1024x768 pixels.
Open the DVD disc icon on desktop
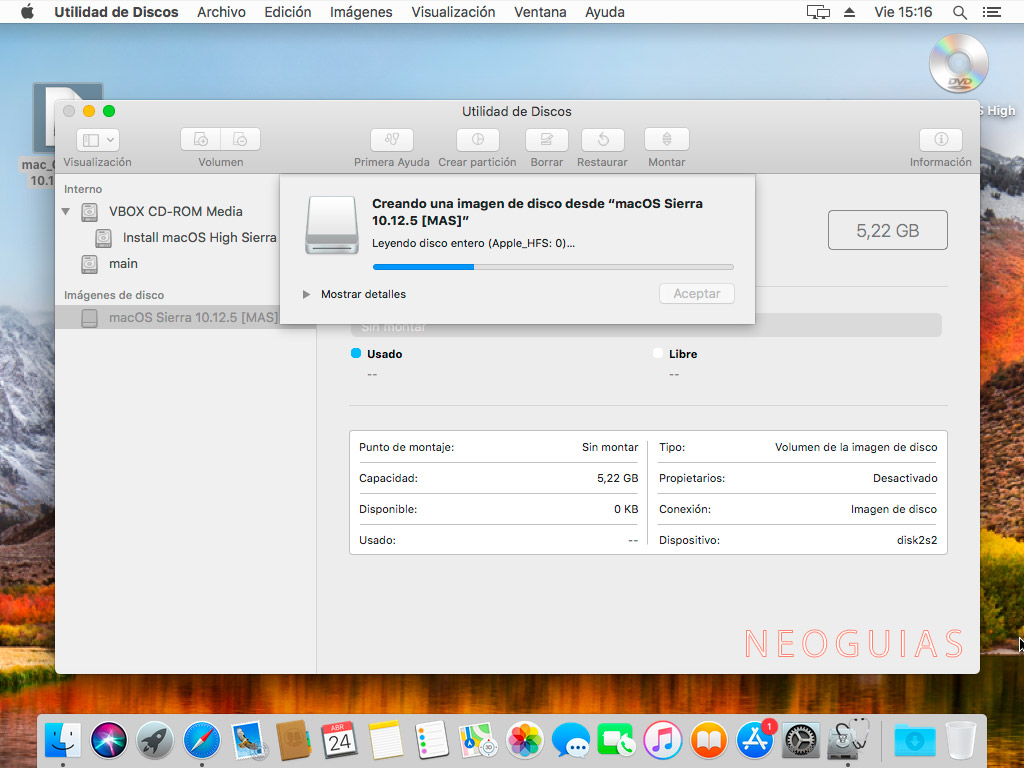tap(958, 63)
